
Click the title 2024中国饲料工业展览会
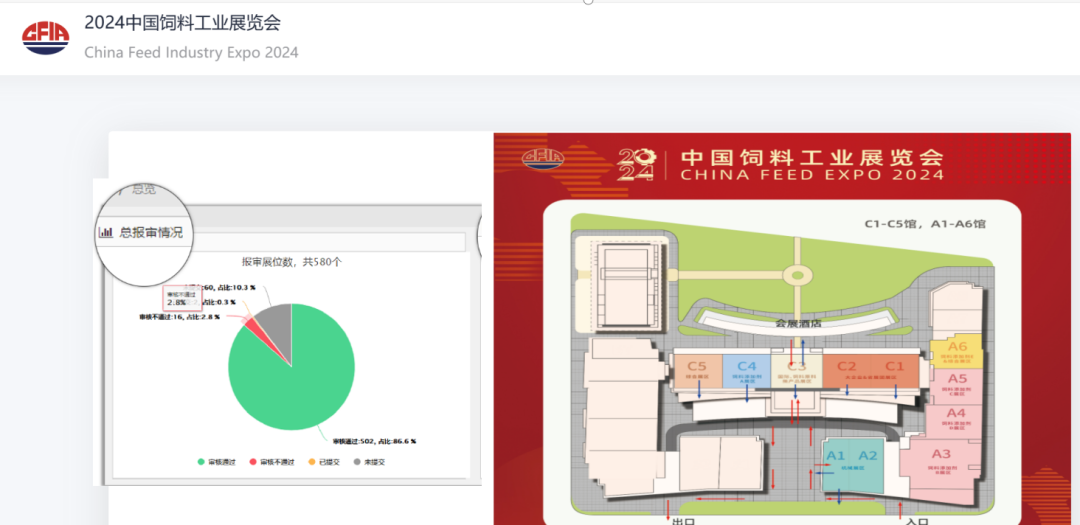[x=183, y=23]
